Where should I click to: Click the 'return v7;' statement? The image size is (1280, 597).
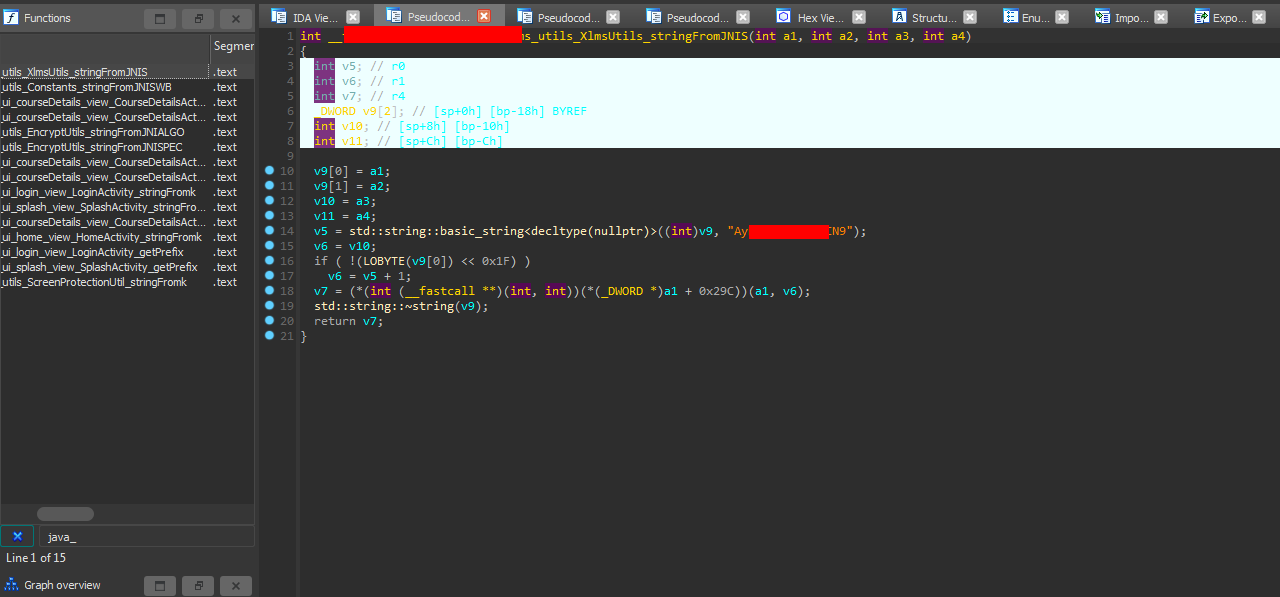pos(349,321)
